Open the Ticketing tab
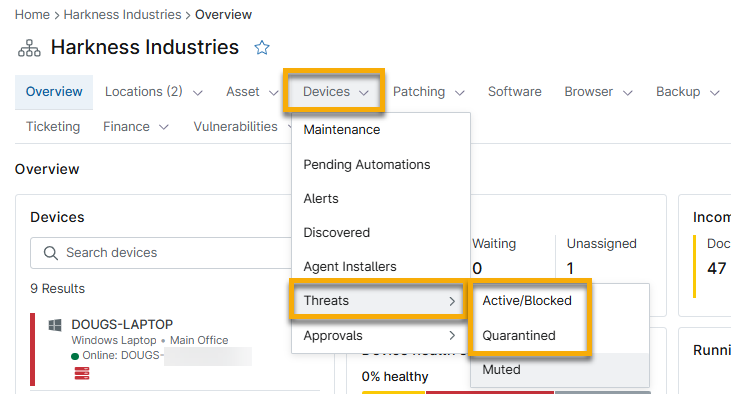Screen dimensions: 731x394 click(x=53, y=127)
